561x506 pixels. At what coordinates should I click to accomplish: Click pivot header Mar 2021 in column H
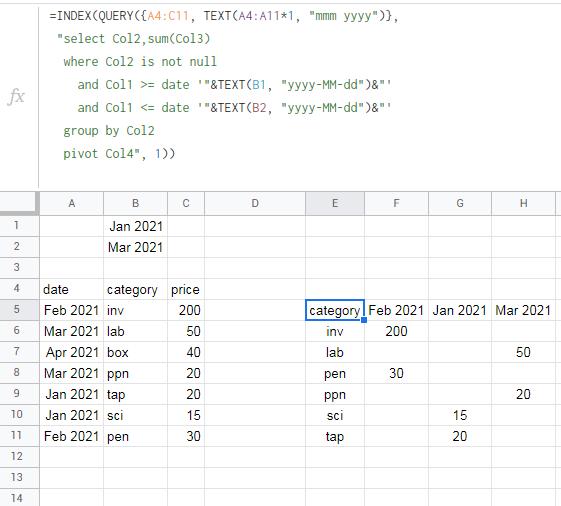[523, 310]
